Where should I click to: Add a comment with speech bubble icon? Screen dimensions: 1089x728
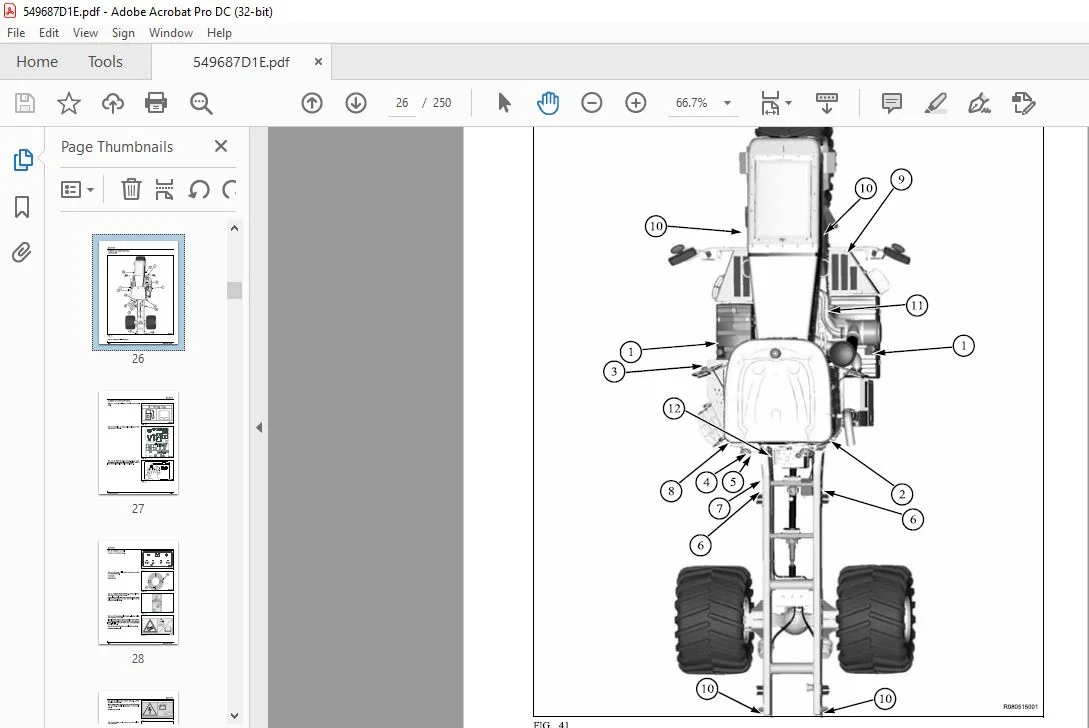(x=891, y=103)
